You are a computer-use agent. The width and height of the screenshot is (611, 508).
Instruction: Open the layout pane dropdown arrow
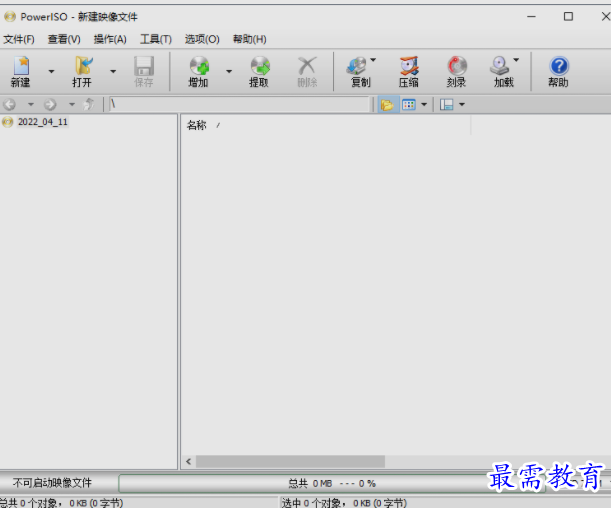[462, 104]
